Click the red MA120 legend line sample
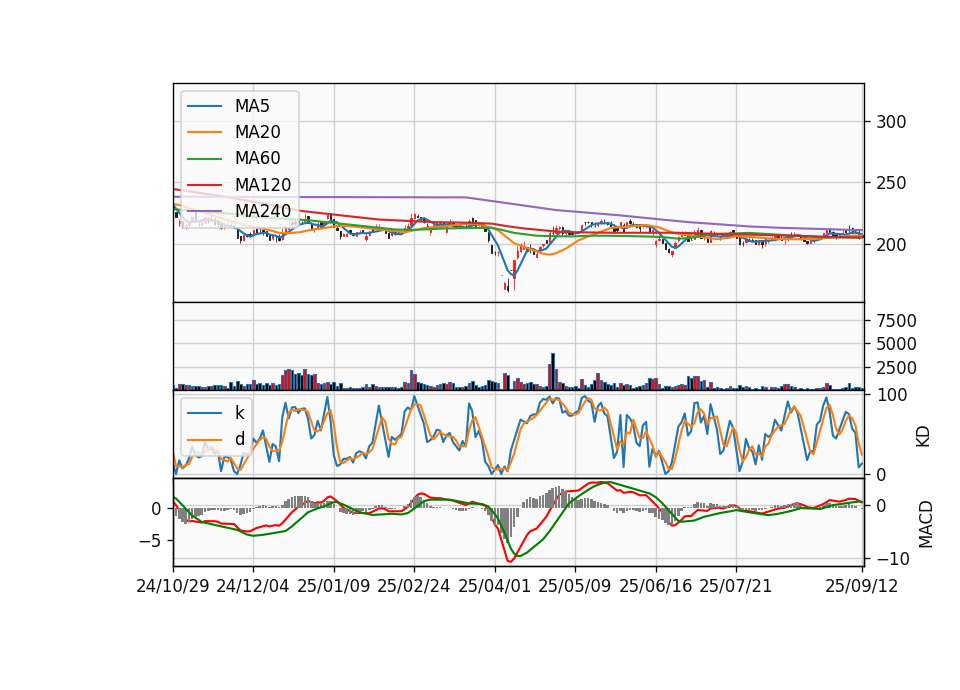 [204, 185]
